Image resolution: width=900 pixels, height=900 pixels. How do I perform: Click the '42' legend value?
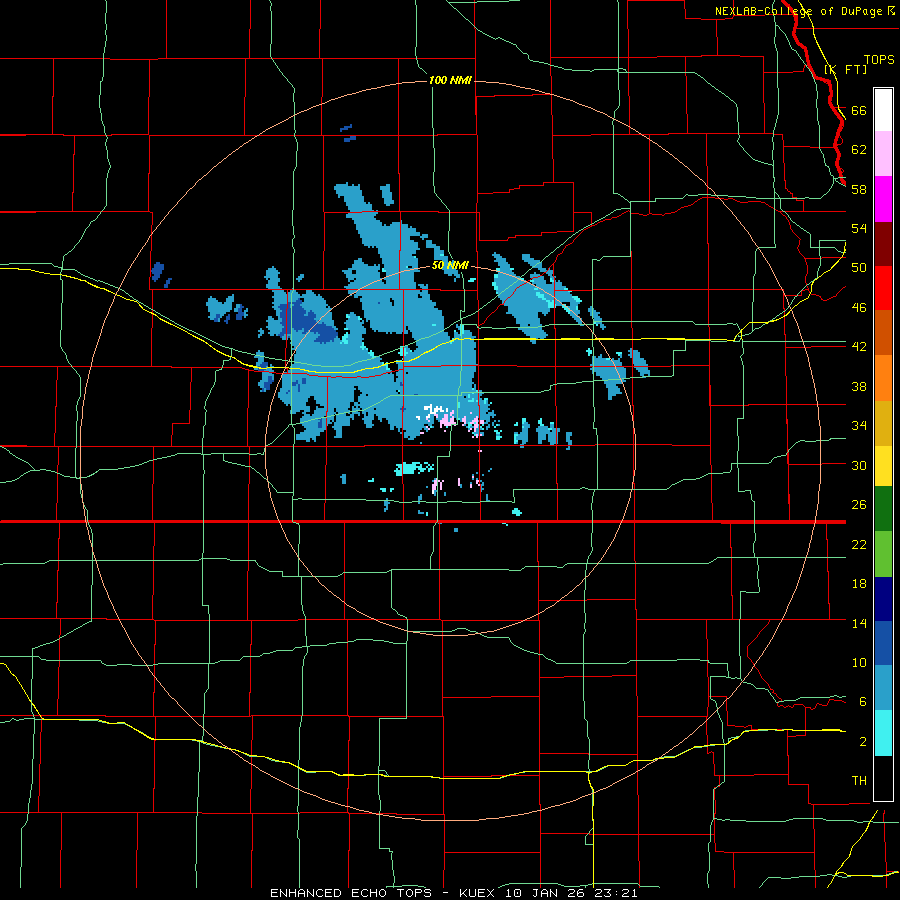coord(859,346)
